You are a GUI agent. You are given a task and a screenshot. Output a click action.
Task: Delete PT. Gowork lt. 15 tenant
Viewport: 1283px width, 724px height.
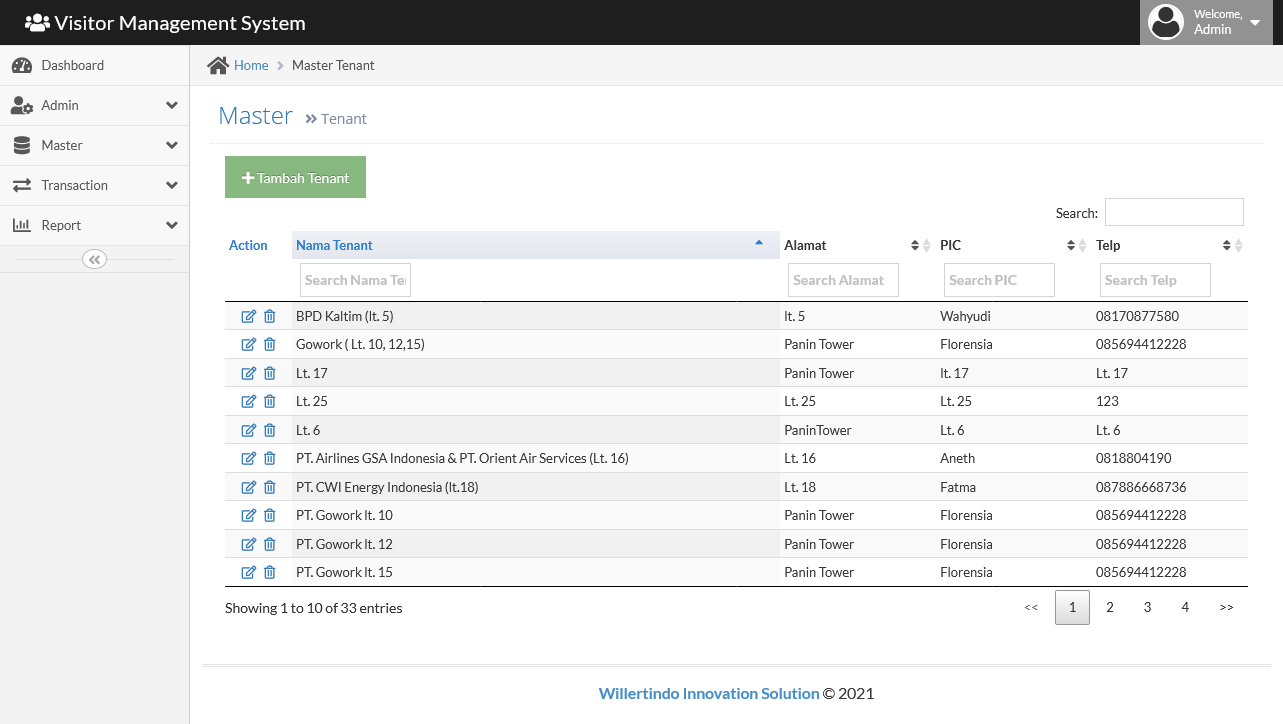[x=270, y=572]
